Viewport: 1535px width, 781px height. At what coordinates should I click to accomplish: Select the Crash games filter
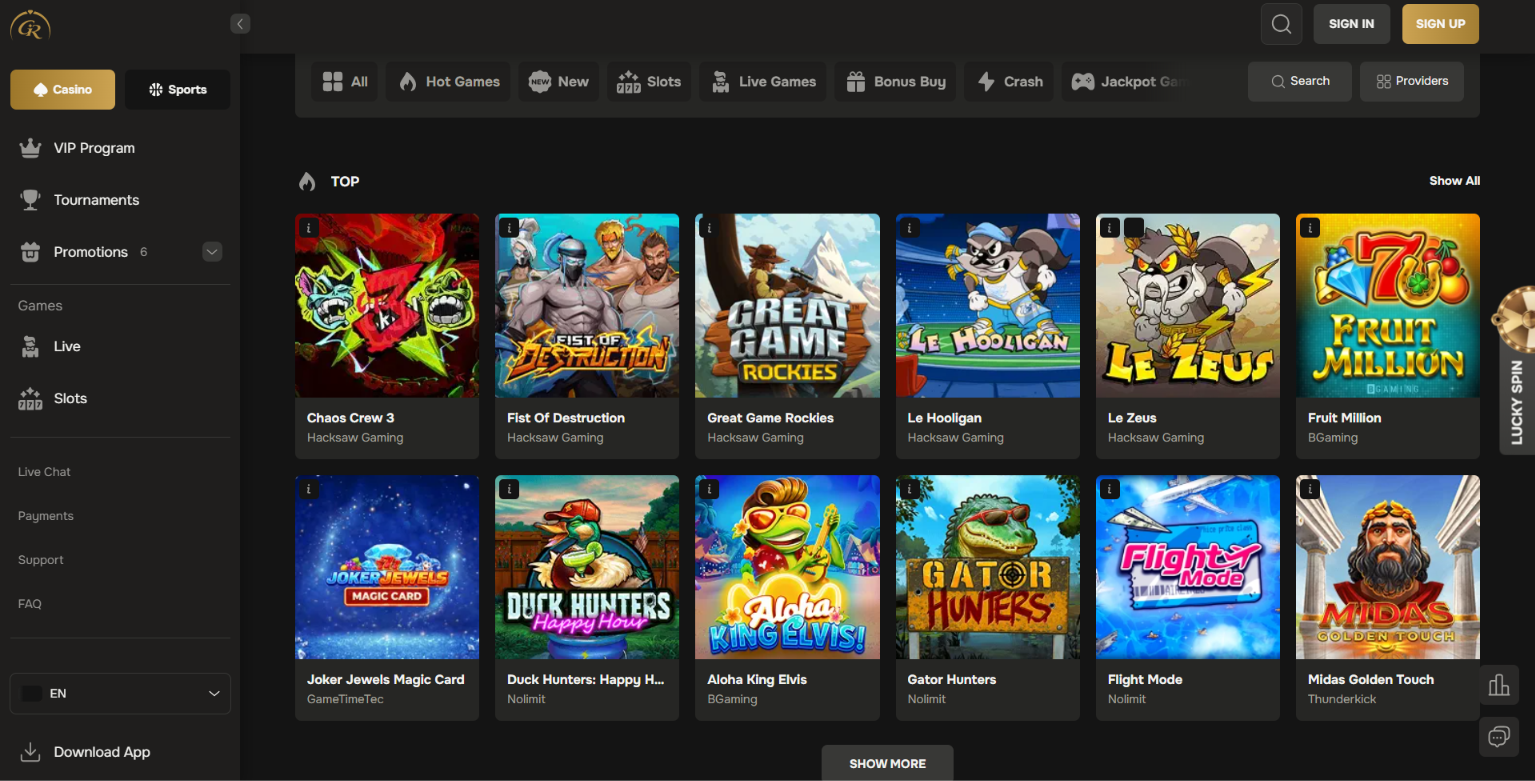tap(1009, 82)
